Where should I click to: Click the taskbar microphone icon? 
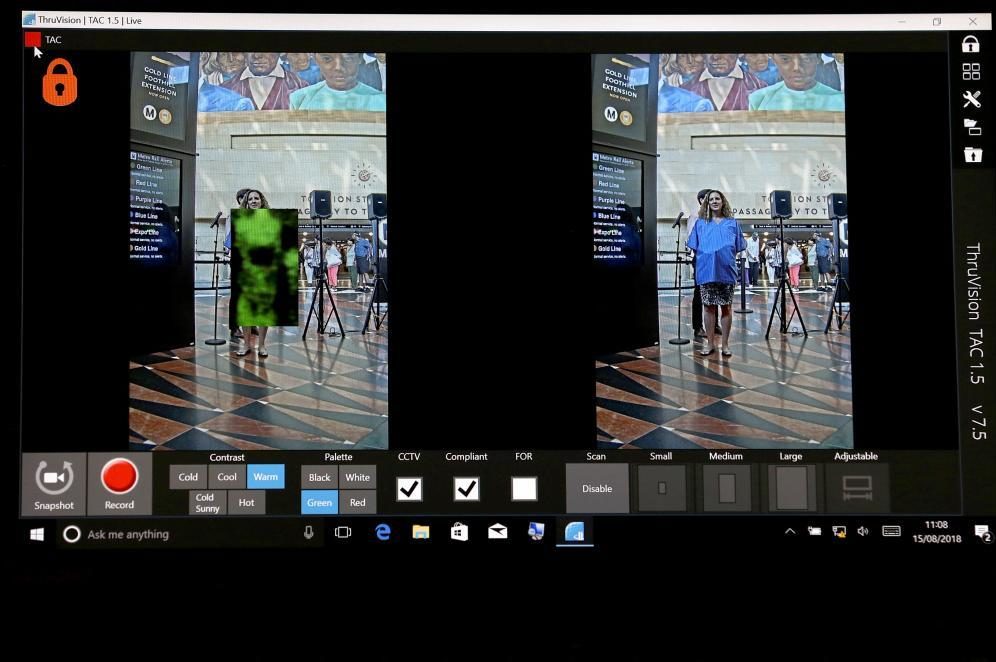(309, 533)
